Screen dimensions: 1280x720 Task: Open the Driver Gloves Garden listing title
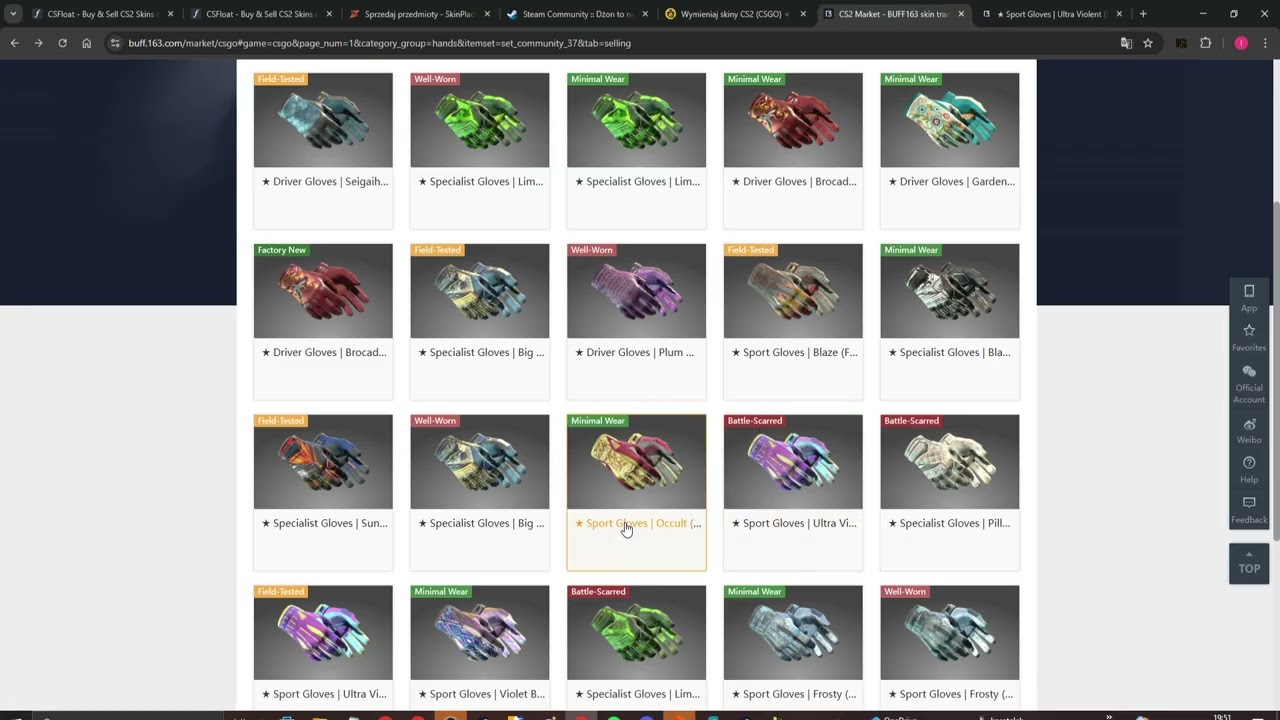pos(951,182)
